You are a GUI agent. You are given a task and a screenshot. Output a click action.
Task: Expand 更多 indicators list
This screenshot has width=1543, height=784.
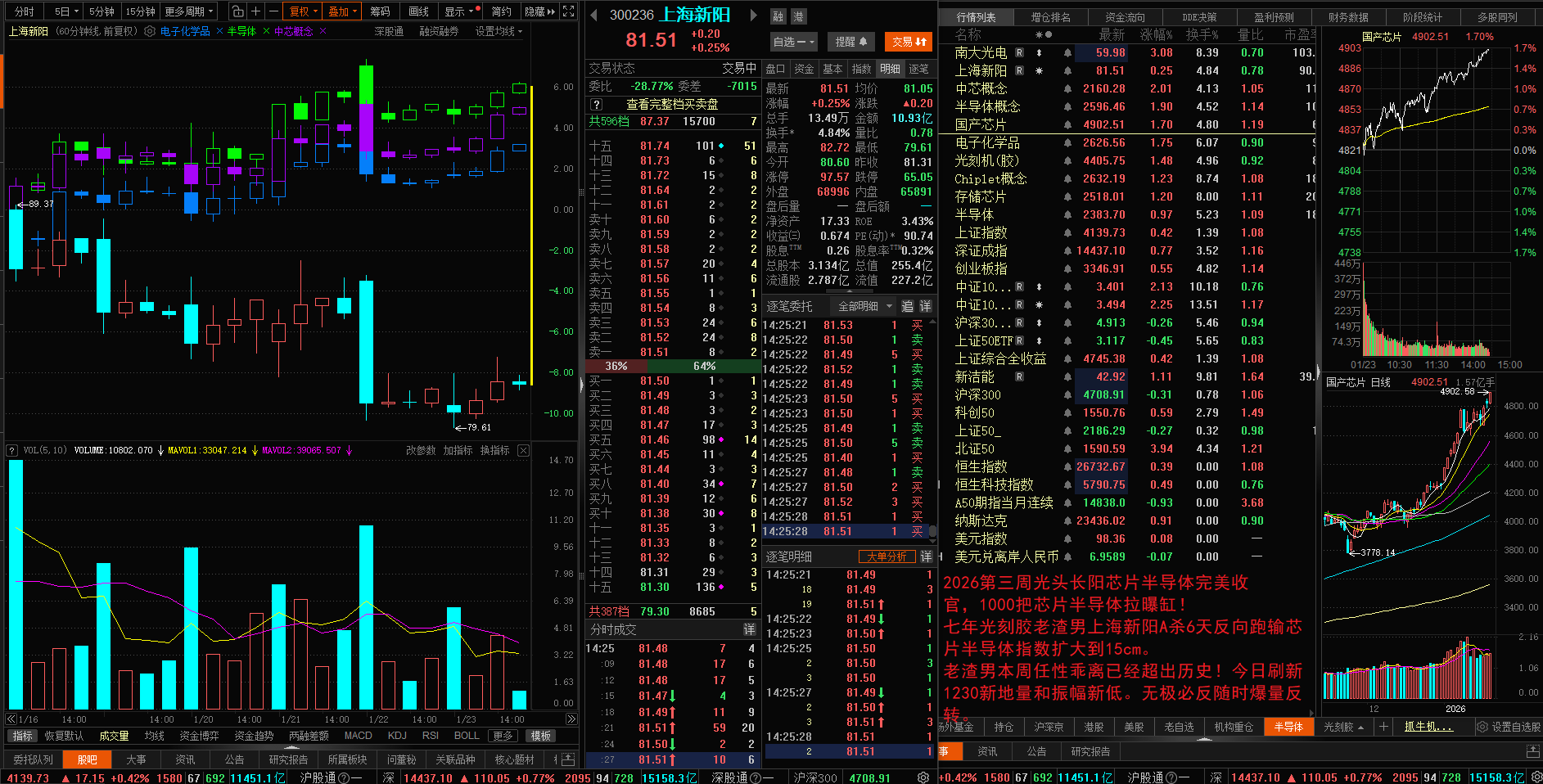pyautogui.click(x=503, y=736)
